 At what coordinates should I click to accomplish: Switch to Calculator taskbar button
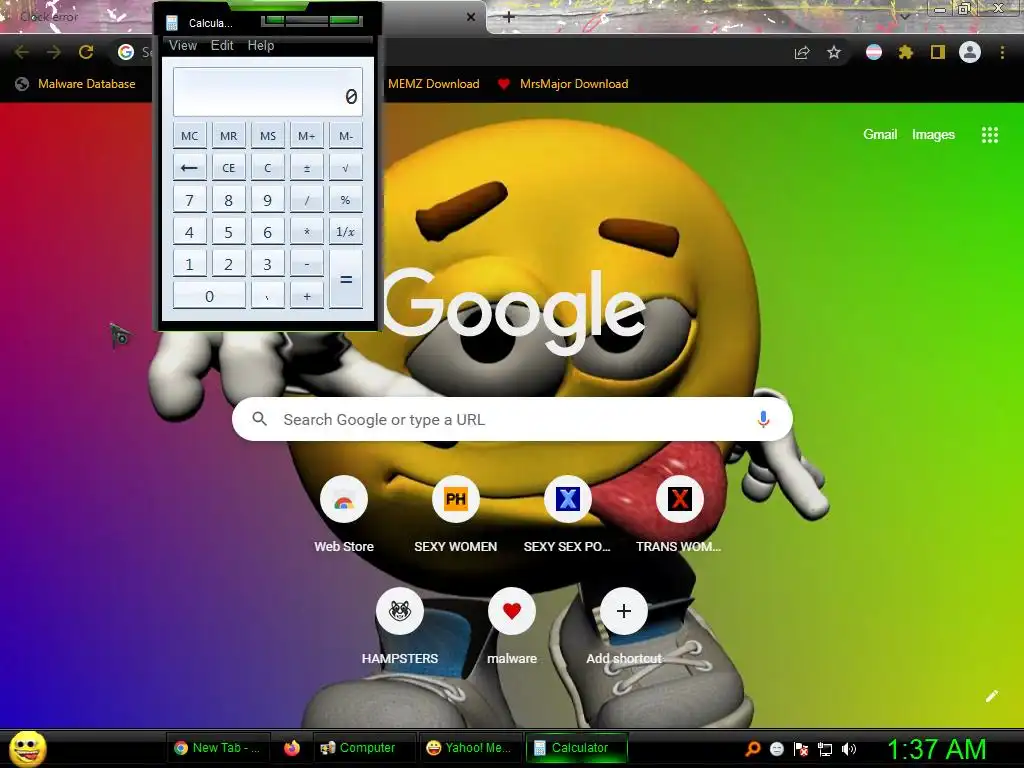tap(577, 748)
